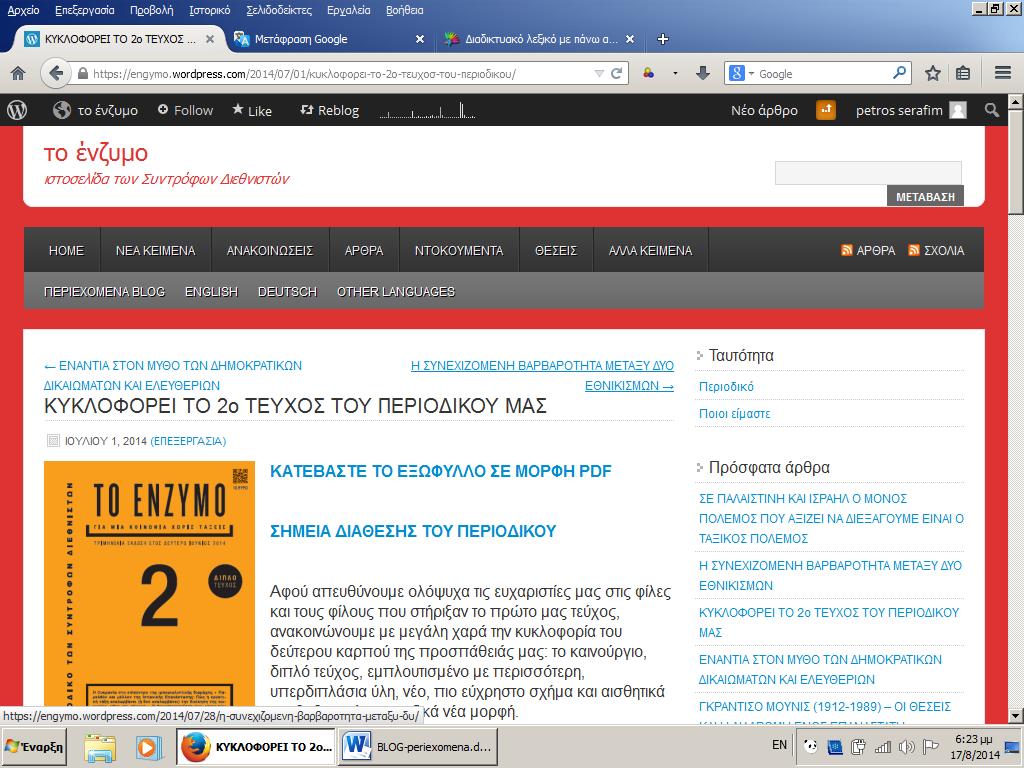Open the petros serafim account menu
Viewport: 1024px width, 768px height.
point(910,110)
